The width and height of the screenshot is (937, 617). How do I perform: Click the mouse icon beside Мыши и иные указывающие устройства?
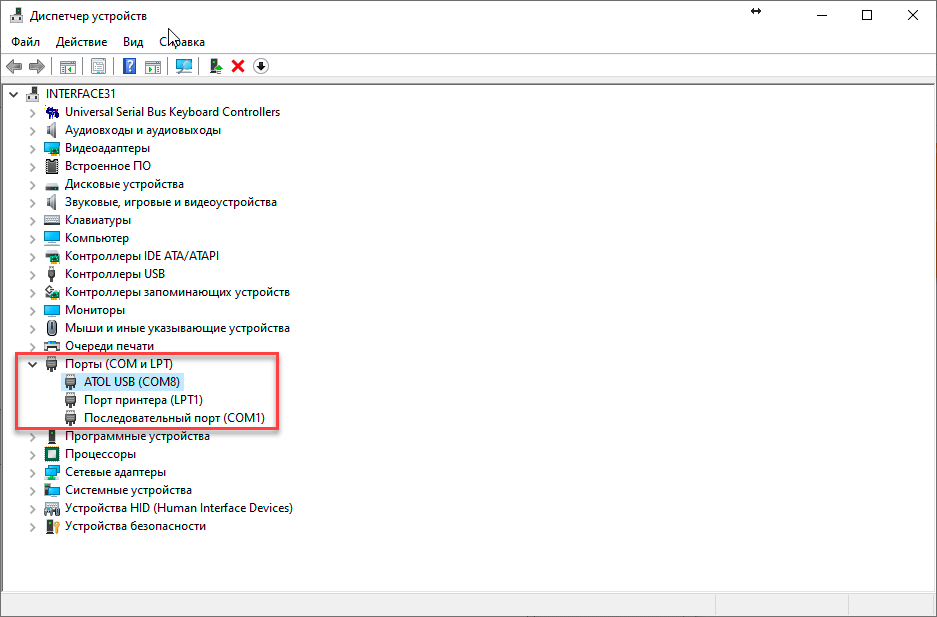pos(53,329)
